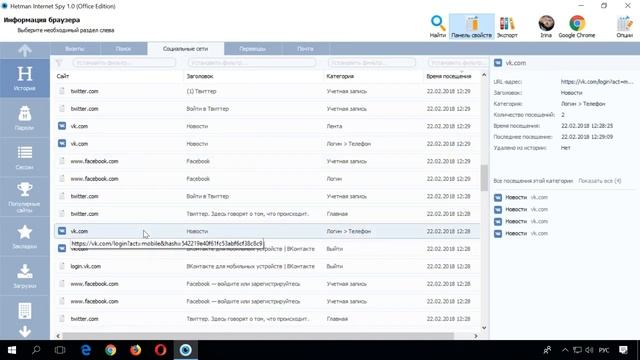The width and height of the screenshot is (640, 360).
Task: Switch to the Почта tab
Action: (x=305, y=49)
